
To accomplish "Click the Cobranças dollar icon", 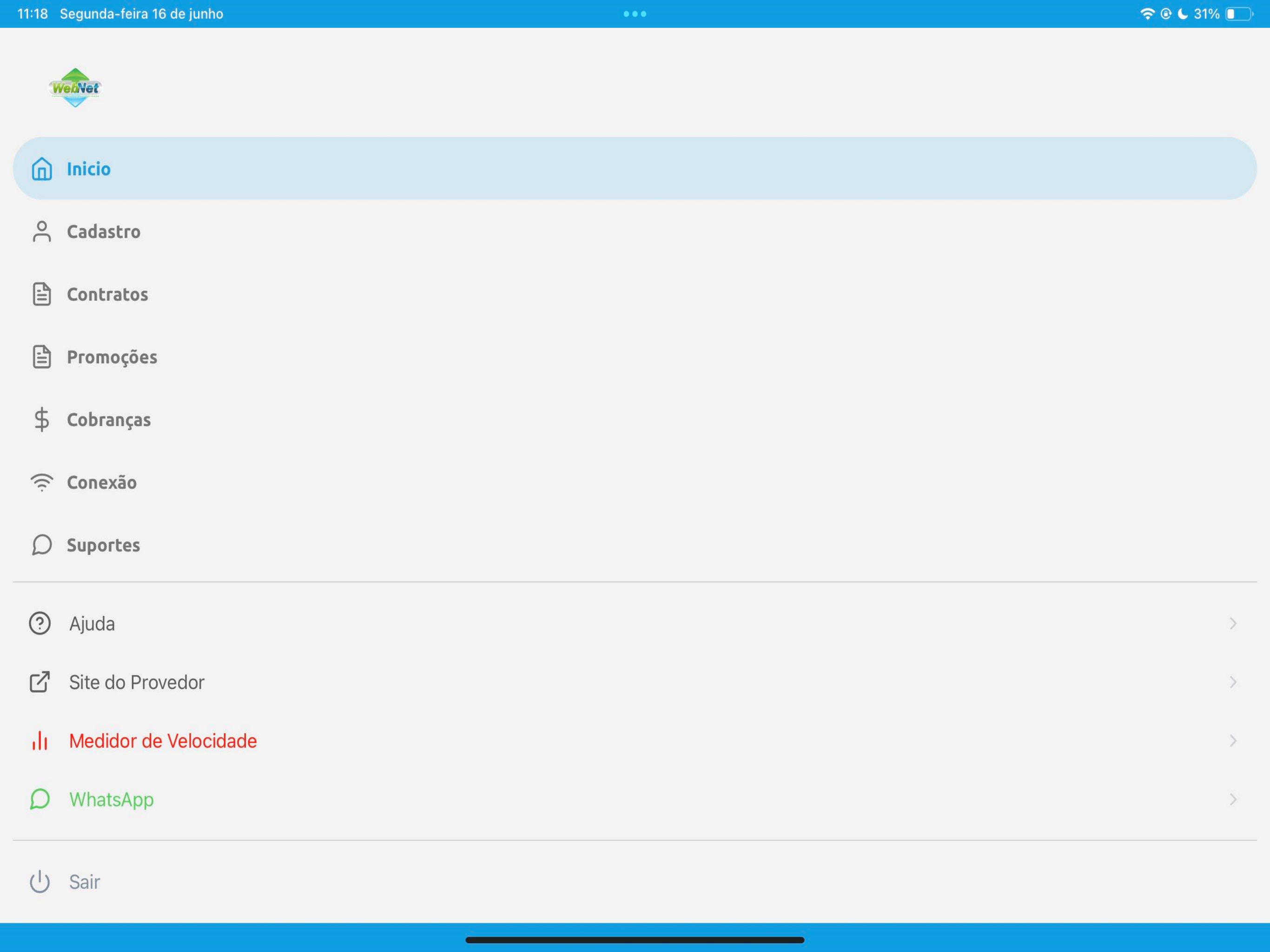I will [41, 419].
